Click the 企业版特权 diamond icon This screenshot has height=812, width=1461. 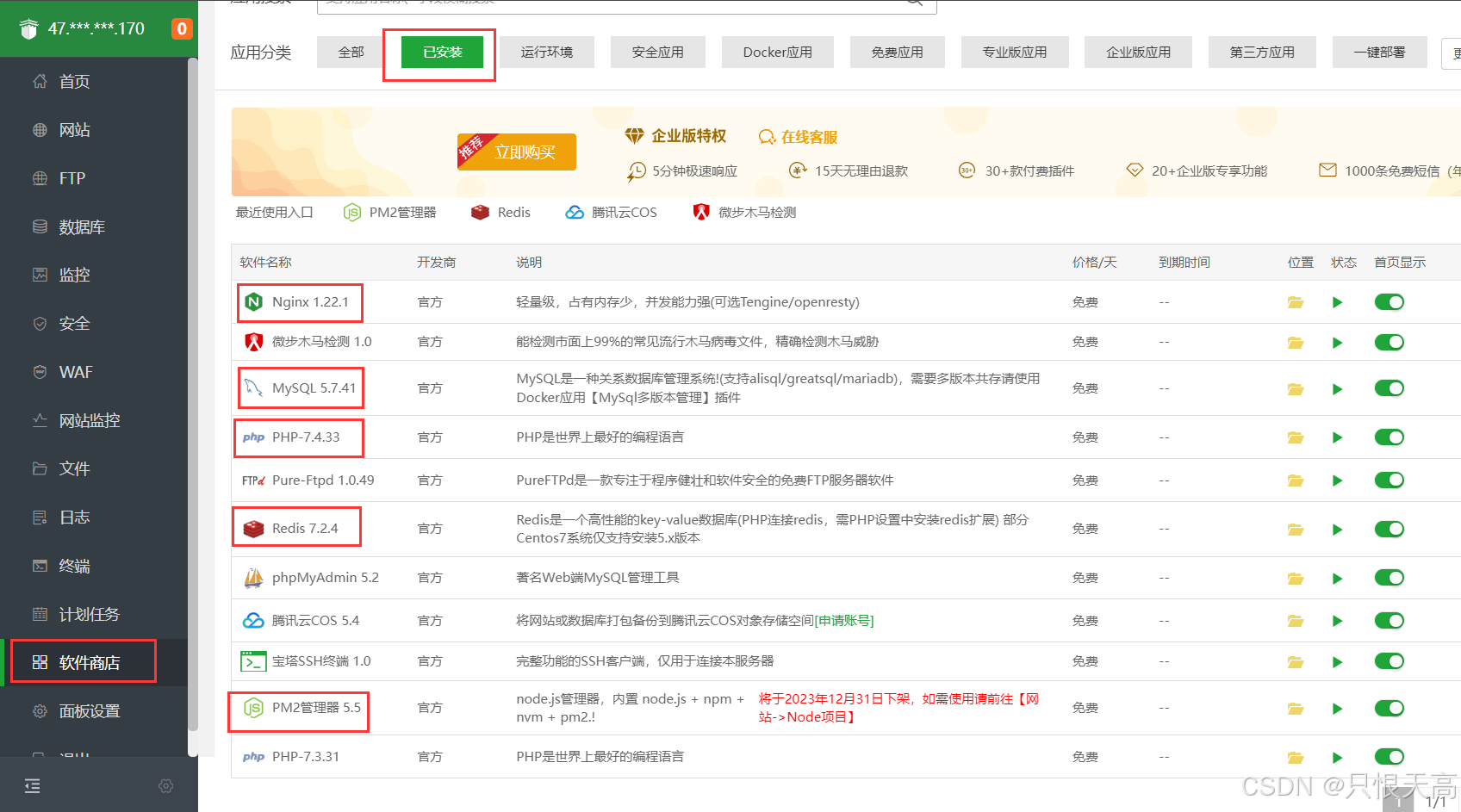tap(635, 136)
